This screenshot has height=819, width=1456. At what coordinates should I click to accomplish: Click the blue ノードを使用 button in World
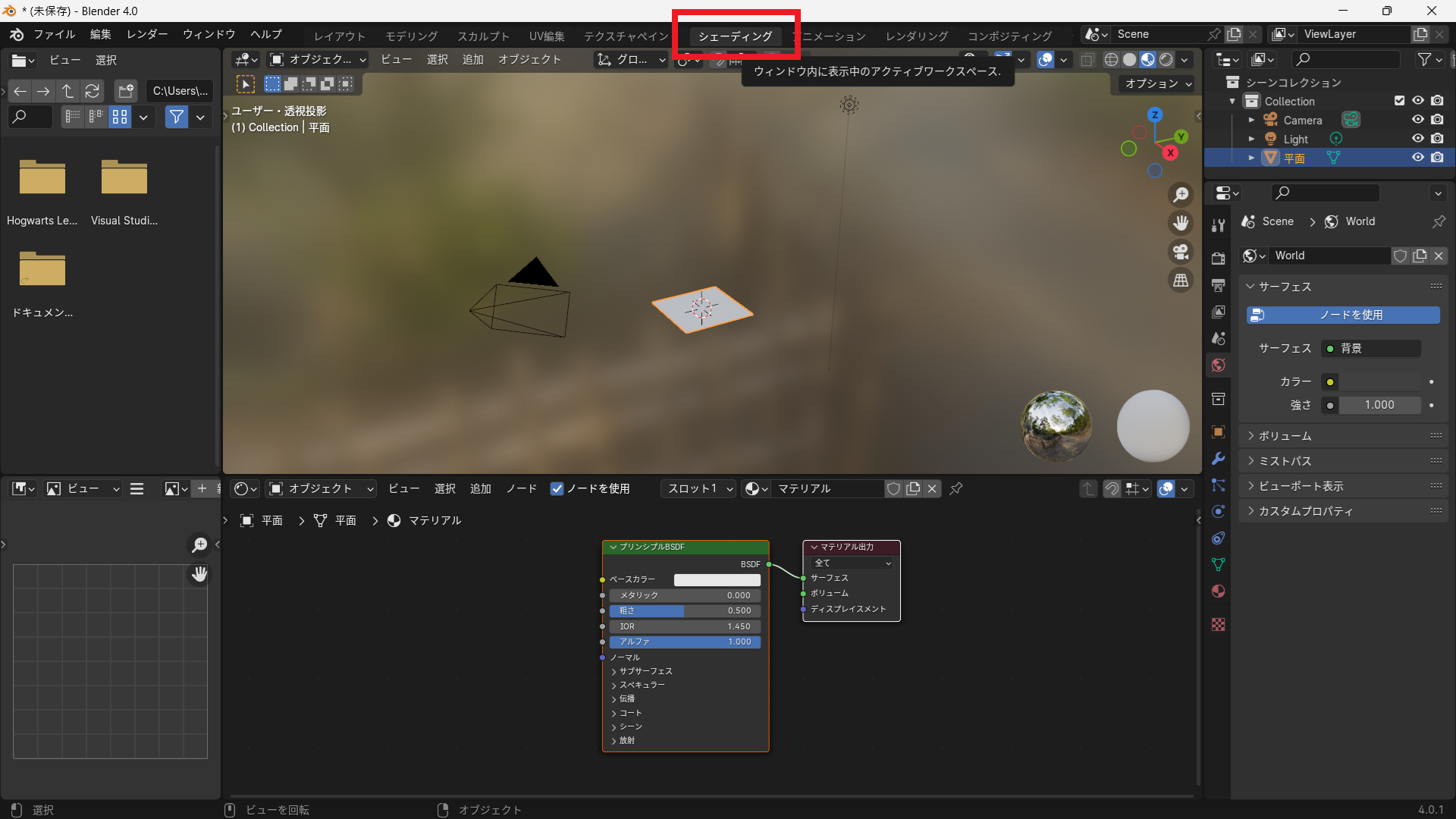pos(1343,315)
